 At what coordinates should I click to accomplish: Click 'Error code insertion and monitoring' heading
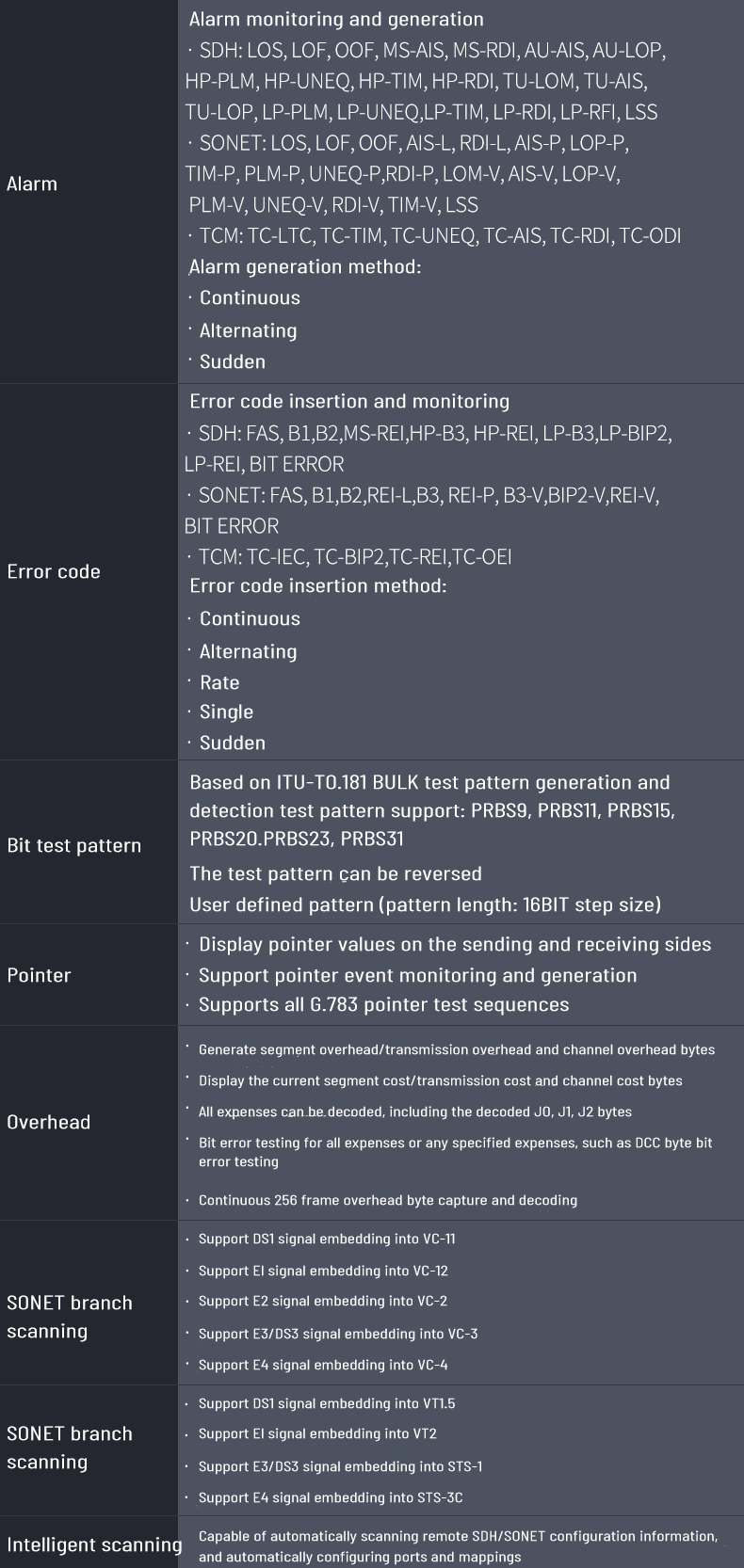tap(349, 401)
